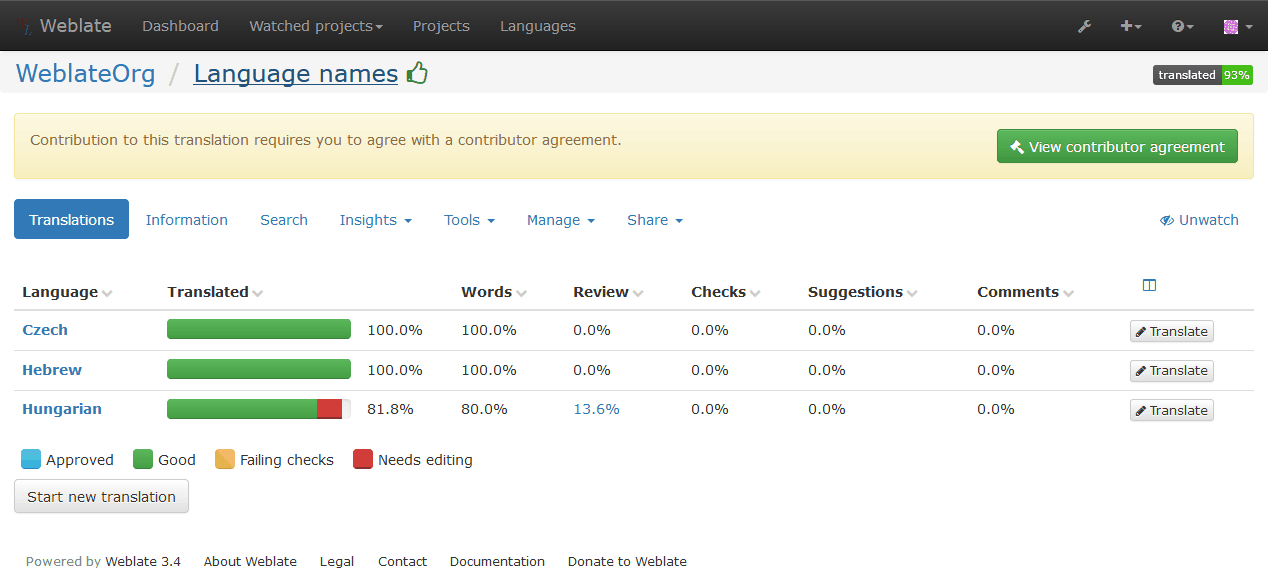1268x581 pixels.
Task: Click the orange Failing checks legend swatch
Action: (x=225, y=460)
